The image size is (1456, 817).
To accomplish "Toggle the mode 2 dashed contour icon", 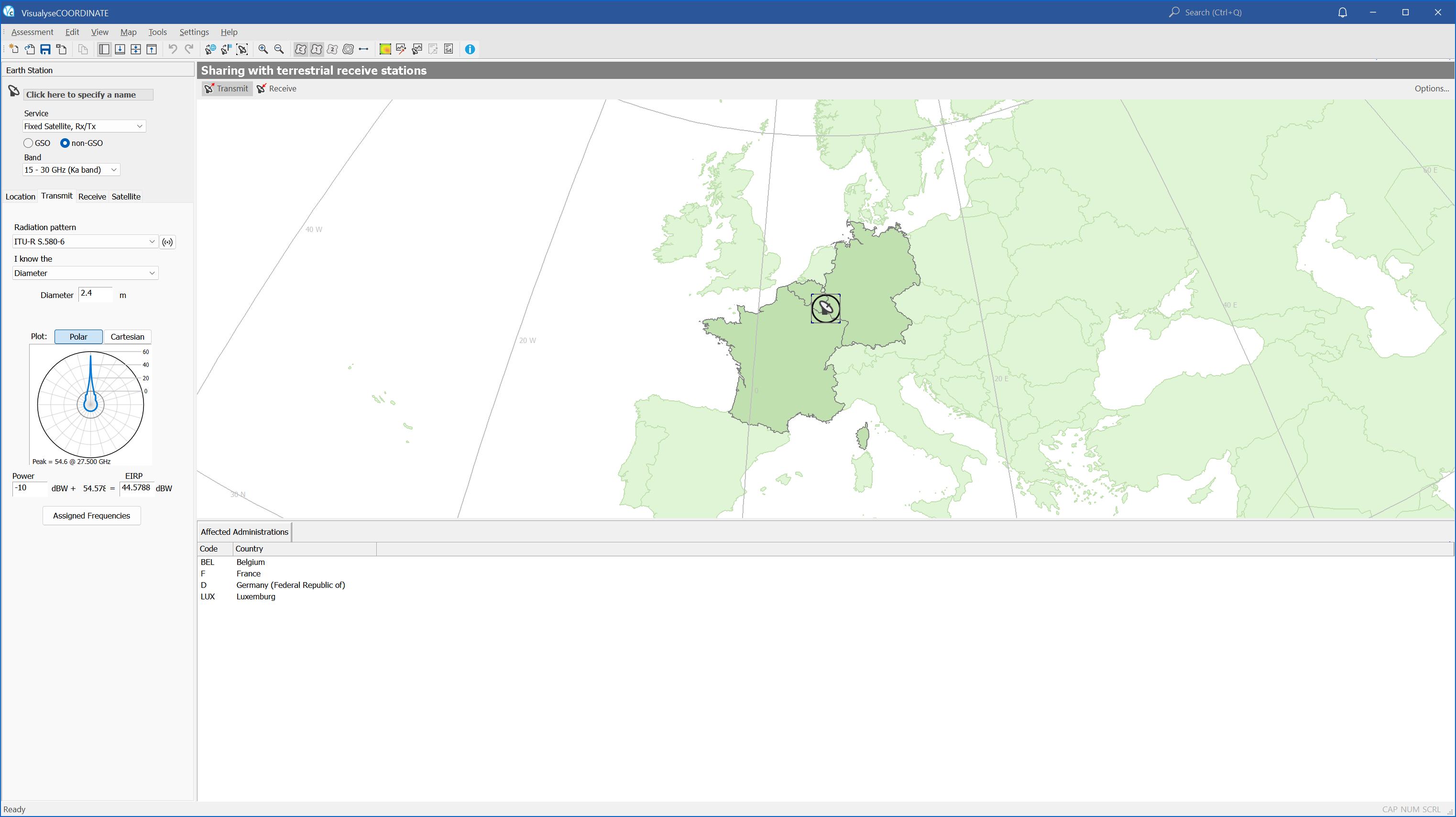I will click(332, 49).
